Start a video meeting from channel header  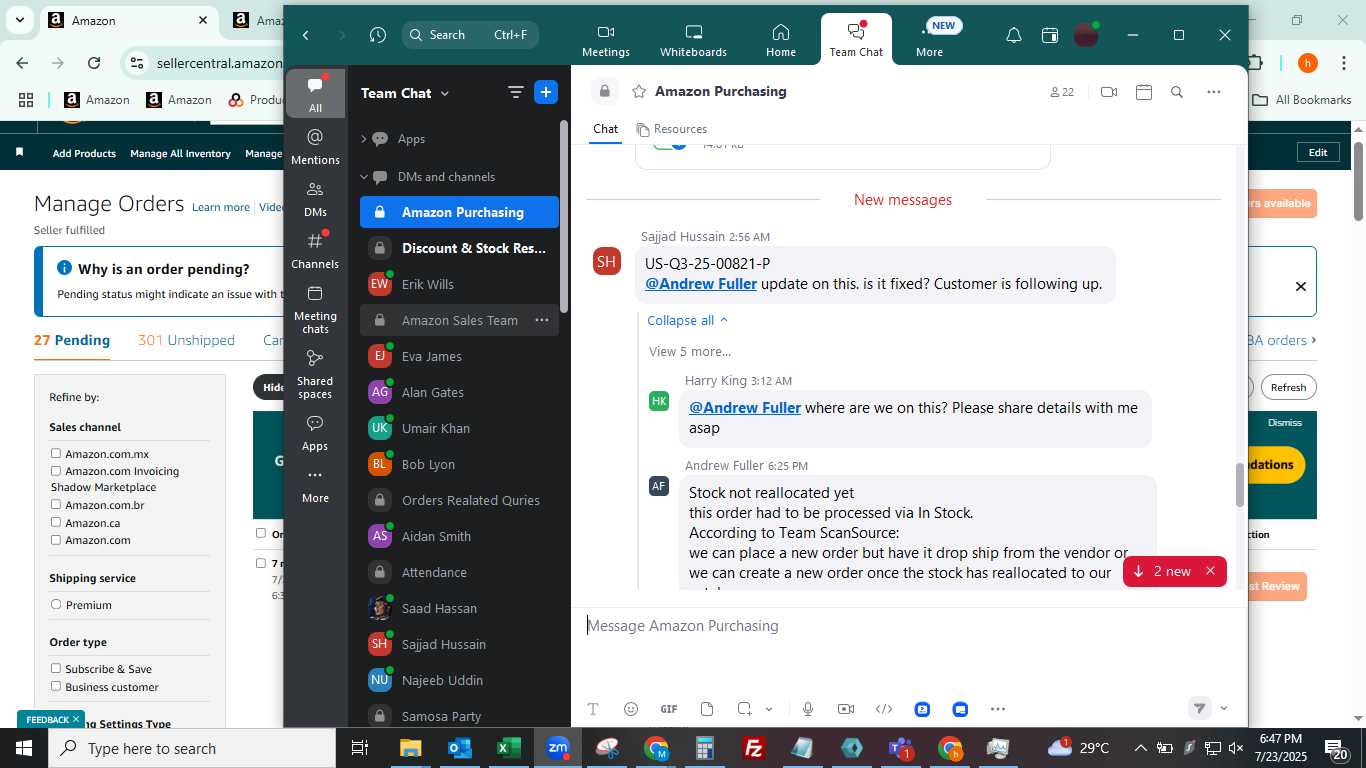point(1108,92)
